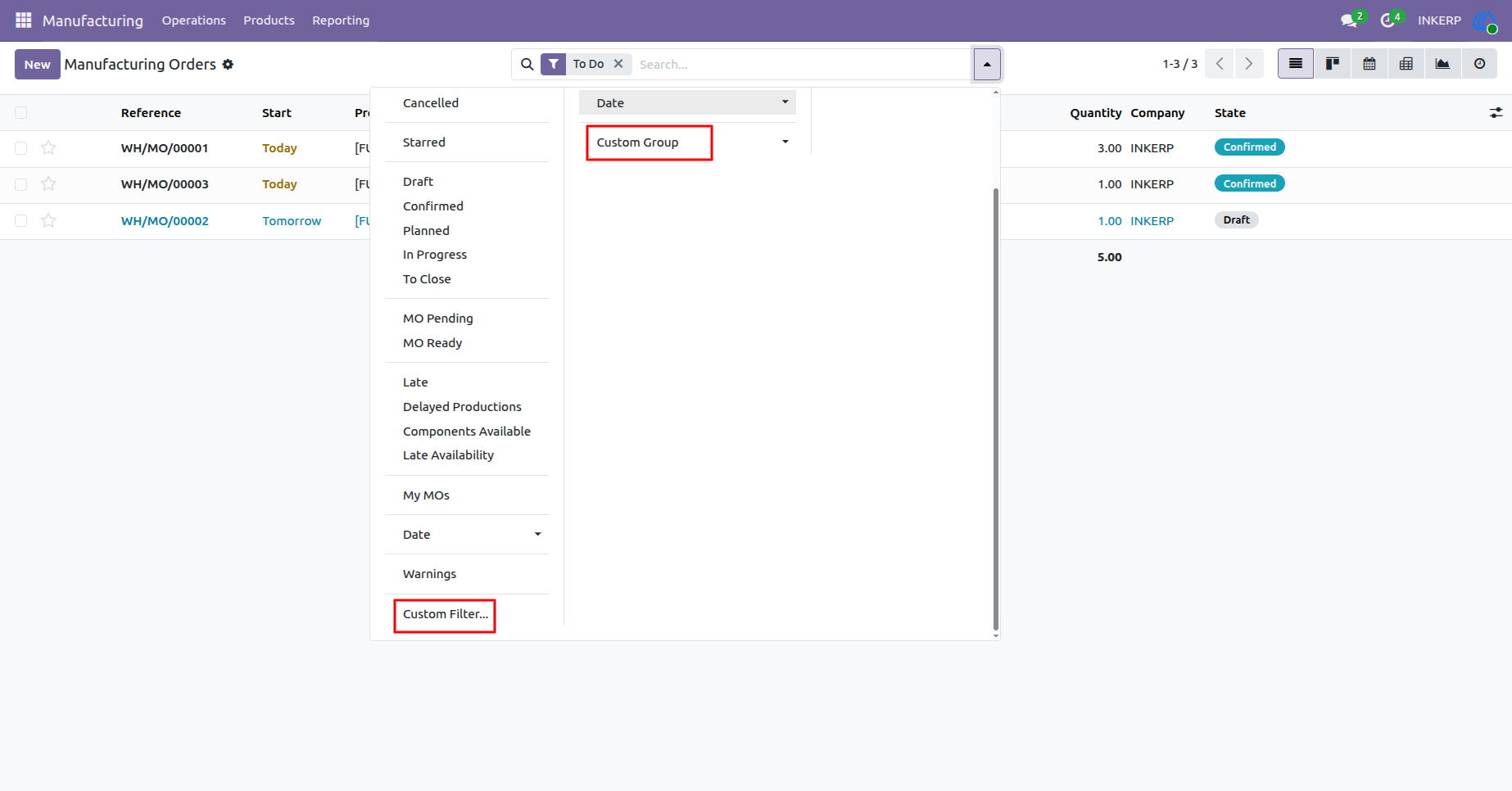Open order WH/MO/00002 reference
1512x791 pixels.
coord(165,221)
